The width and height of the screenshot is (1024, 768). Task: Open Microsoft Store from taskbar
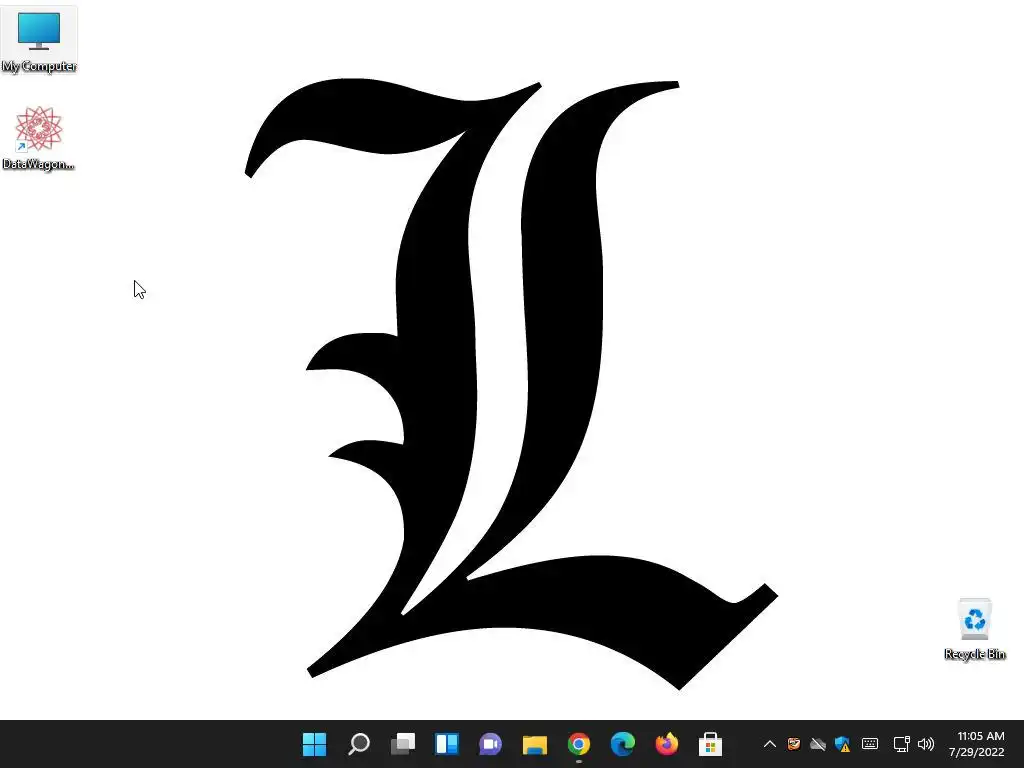pyautogui.click(x=711, y=744)
